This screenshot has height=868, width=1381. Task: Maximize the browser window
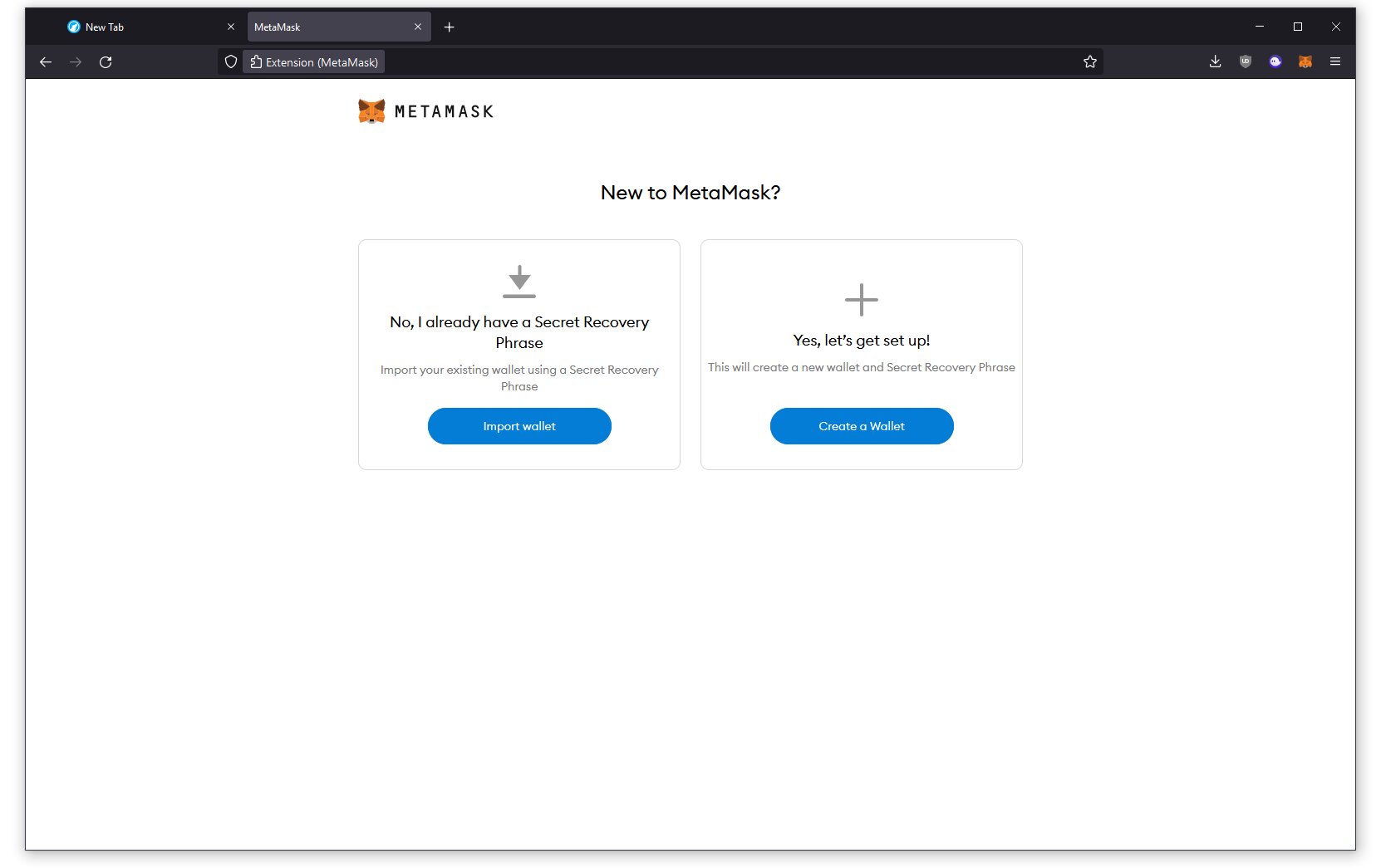click(x=1298, y=27)
